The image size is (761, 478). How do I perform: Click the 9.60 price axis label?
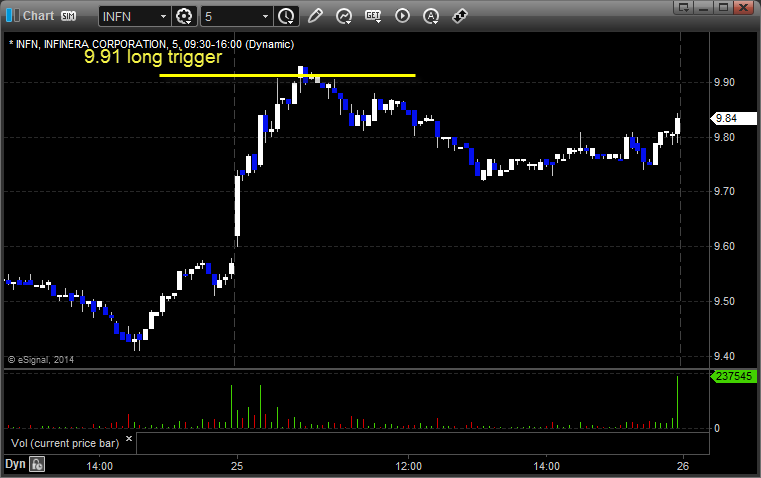pyautogui.click(x=724, y=246)
